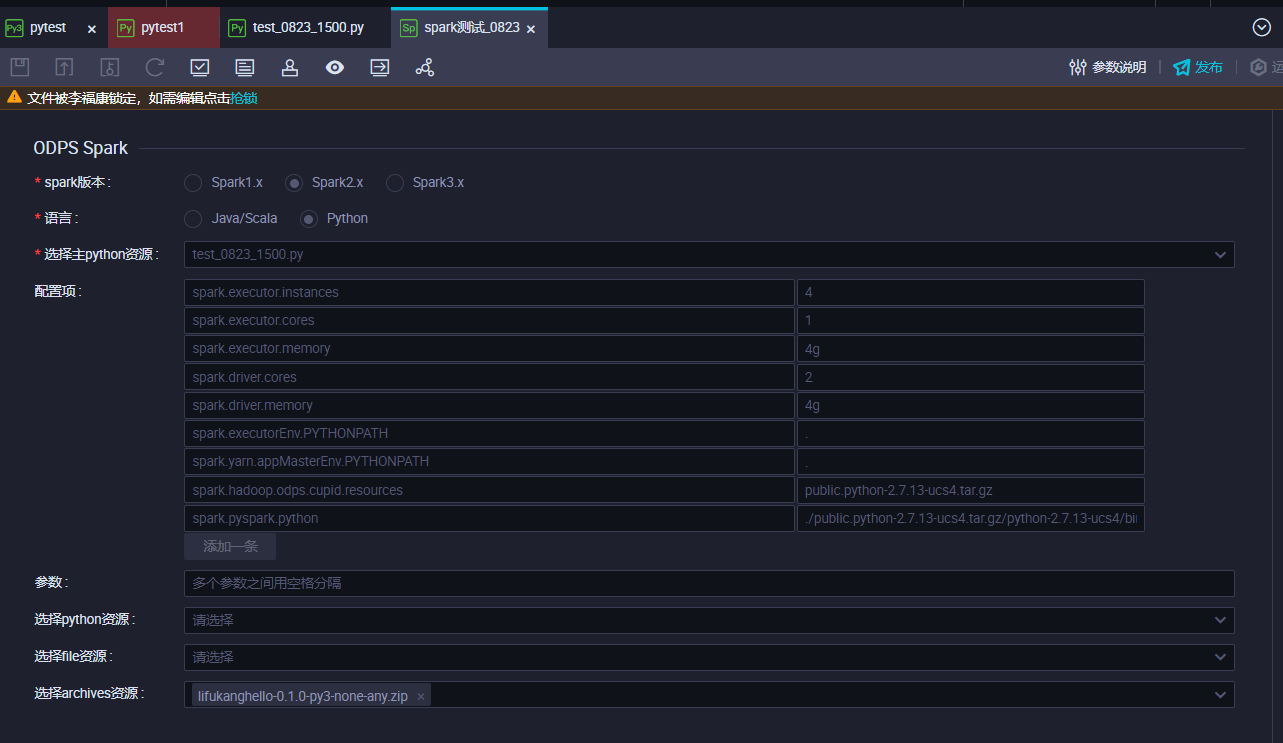This screenshot has width=1283, height=743.
Task: Click the spark.executor.instances key field
Action: click(489, 292)
